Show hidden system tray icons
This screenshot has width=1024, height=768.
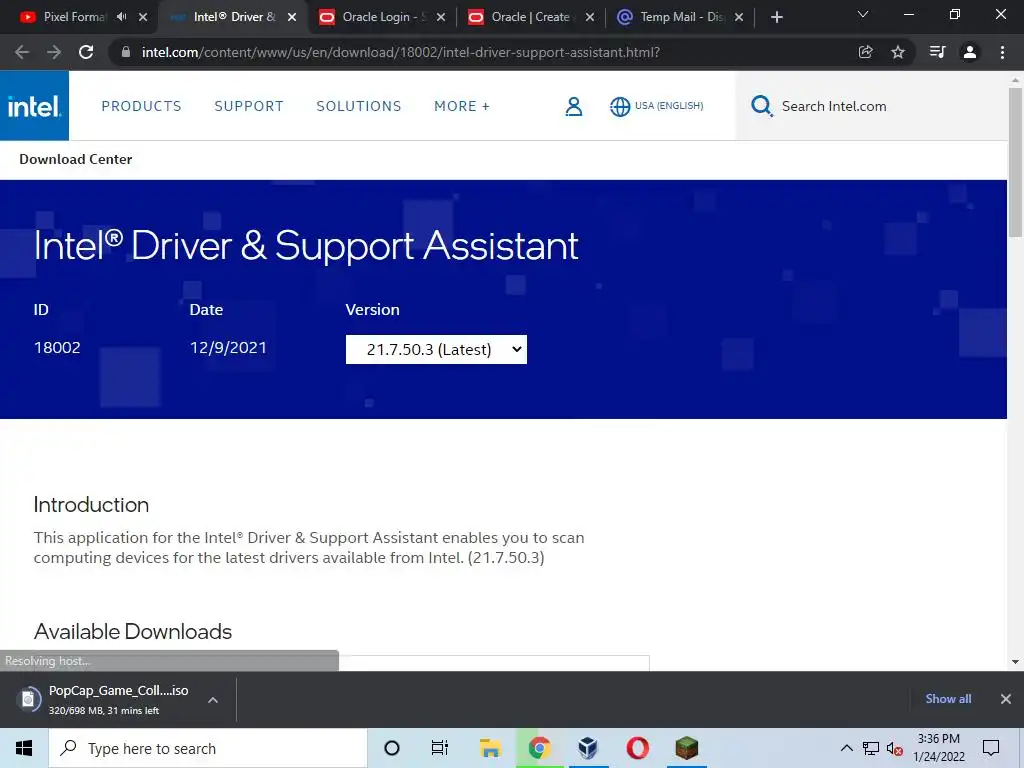(846, 748)
